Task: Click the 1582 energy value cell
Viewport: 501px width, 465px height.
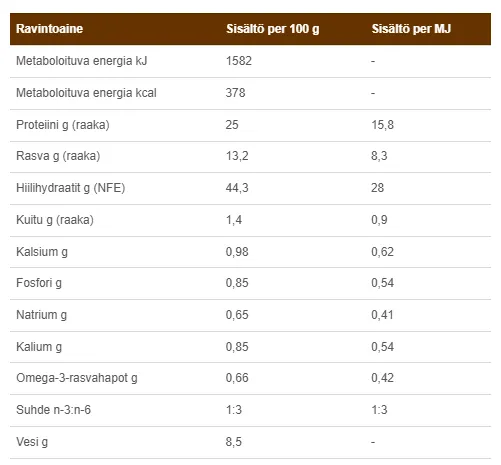Action: tap(239, 61)
